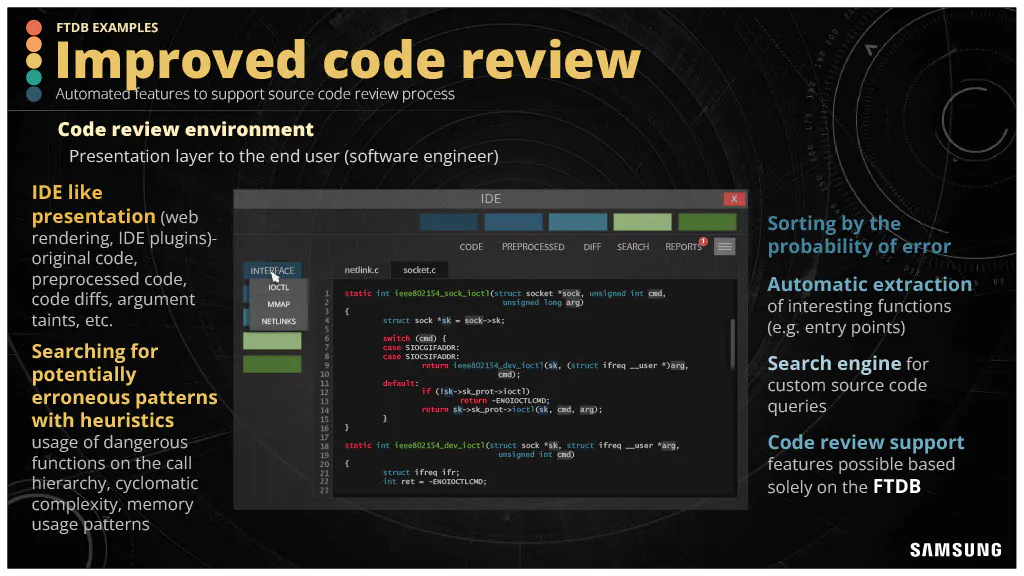
Task: Click the "IDE like presentation" heading
Action: pyautogui.click(x=93, y=204)
